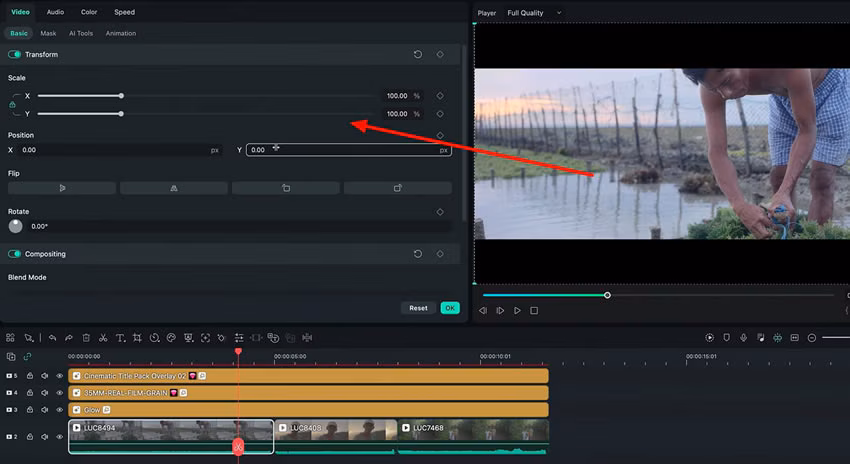Click the flip vertical button

click(x=173, y=188)
